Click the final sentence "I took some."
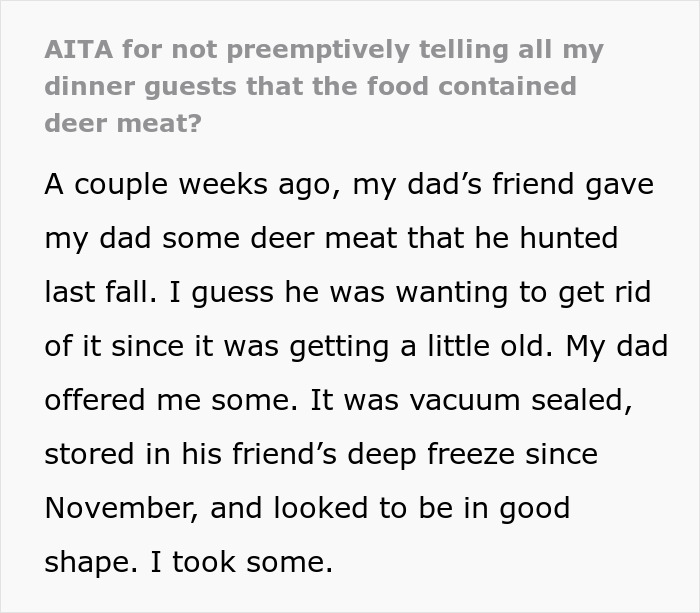The width and height of the screenshot is (700, 613). (242, 562)
